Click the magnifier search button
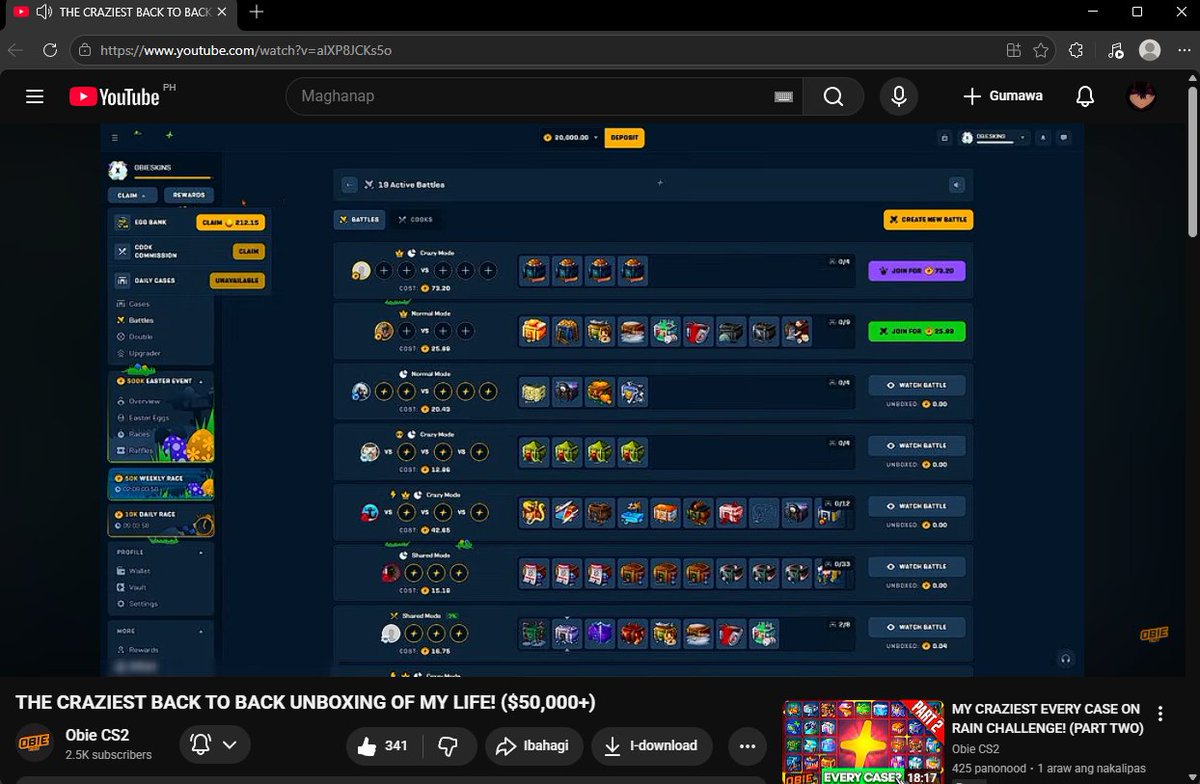Image resolution: width=1200 pixels, height=784 pixels. point(833,96)
